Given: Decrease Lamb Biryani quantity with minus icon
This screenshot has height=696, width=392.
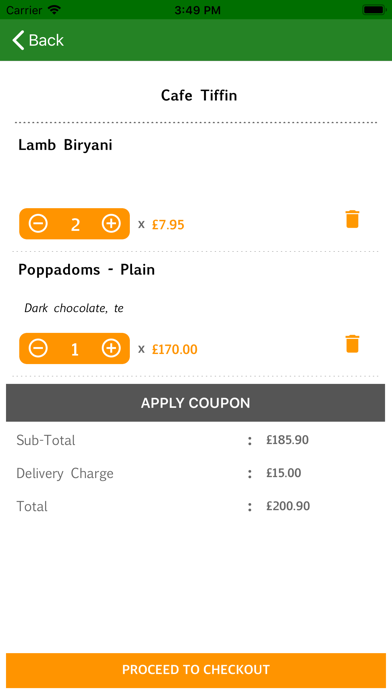Looking at the screenshot, I should (38, 224).
